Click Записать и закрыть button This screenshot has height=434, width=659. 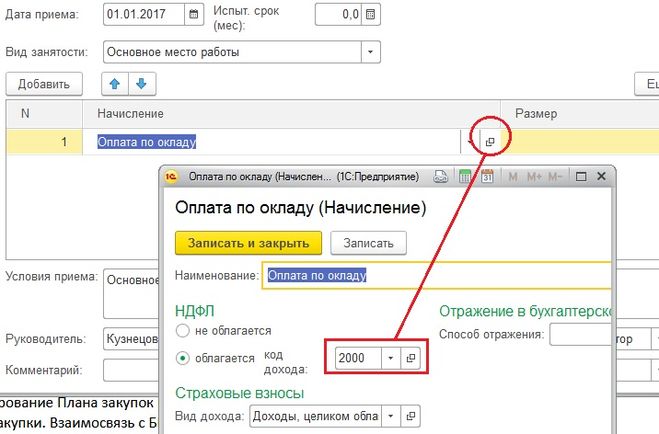coord(248,243)
